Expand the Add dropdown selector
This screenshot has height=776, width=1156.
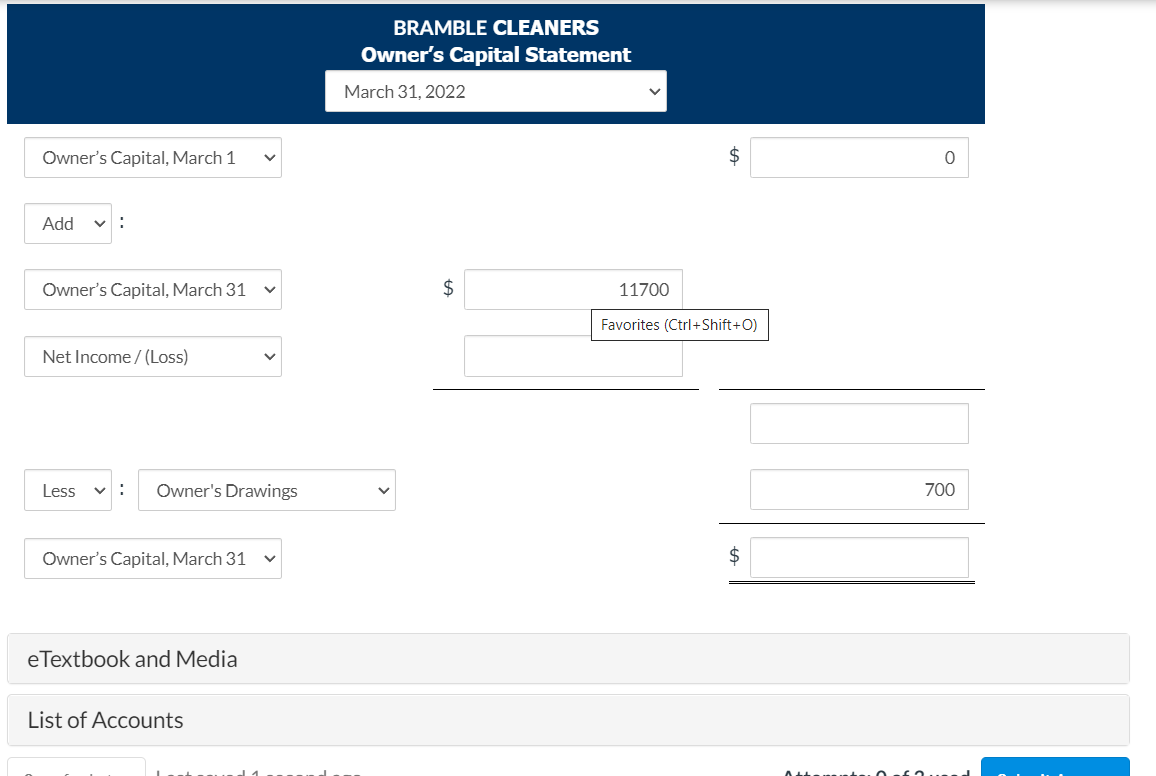coord(67,223)
